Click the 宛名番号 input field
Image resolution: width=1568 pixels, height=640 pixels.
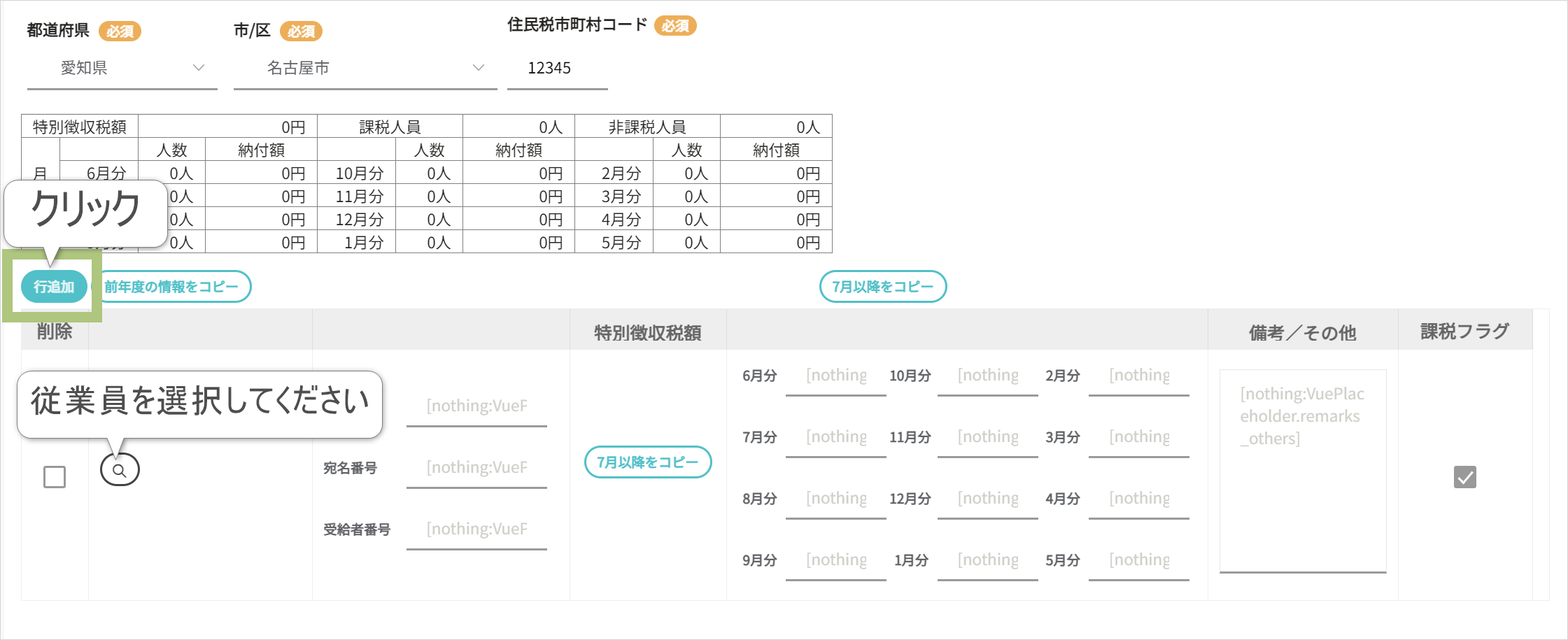476,468
